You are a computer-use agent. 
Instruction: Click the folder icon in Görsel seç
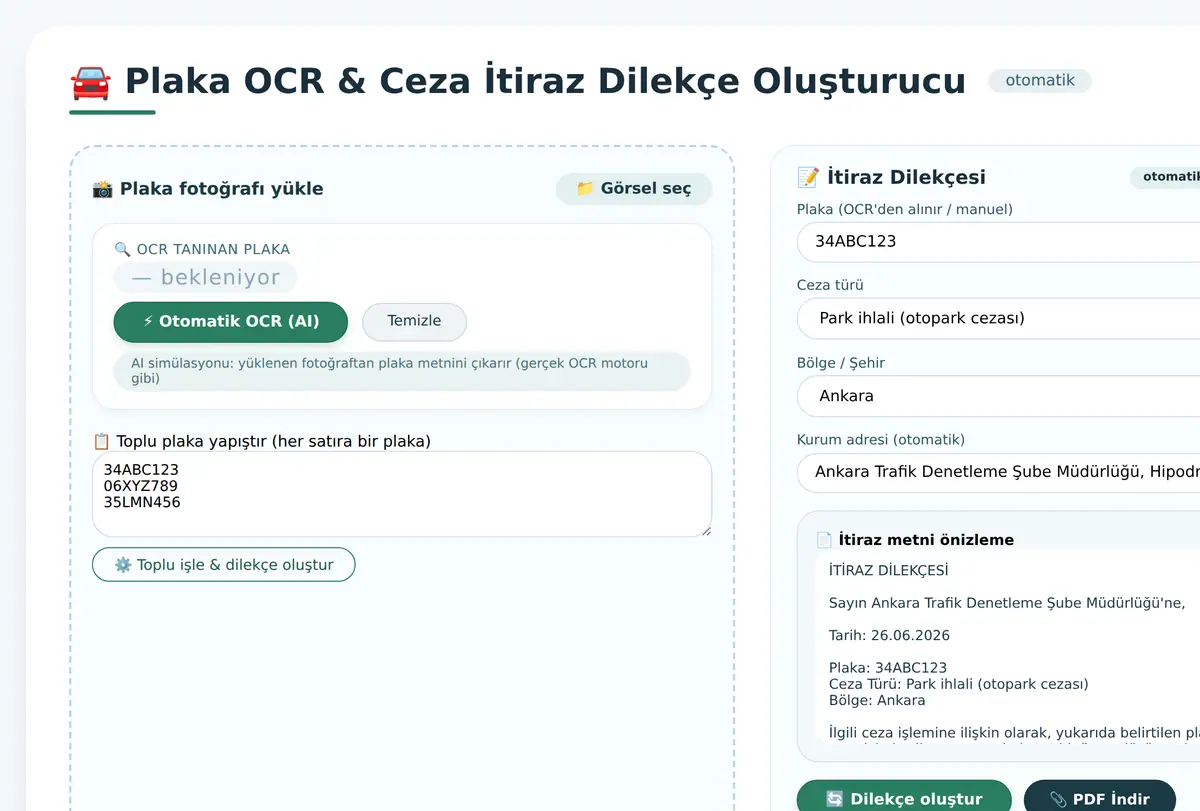(585, 189)
